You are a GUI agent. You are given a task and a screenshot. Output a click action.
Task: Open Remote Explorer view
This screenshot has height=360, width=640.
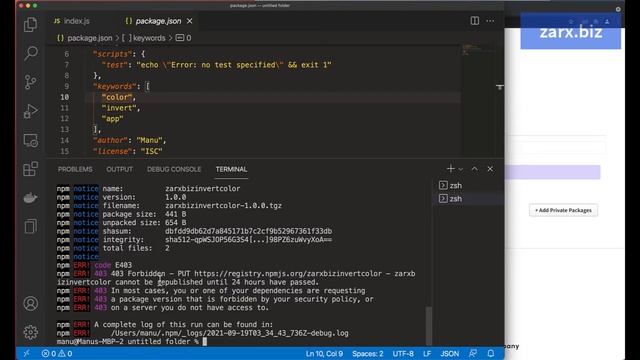pos(31,140)
